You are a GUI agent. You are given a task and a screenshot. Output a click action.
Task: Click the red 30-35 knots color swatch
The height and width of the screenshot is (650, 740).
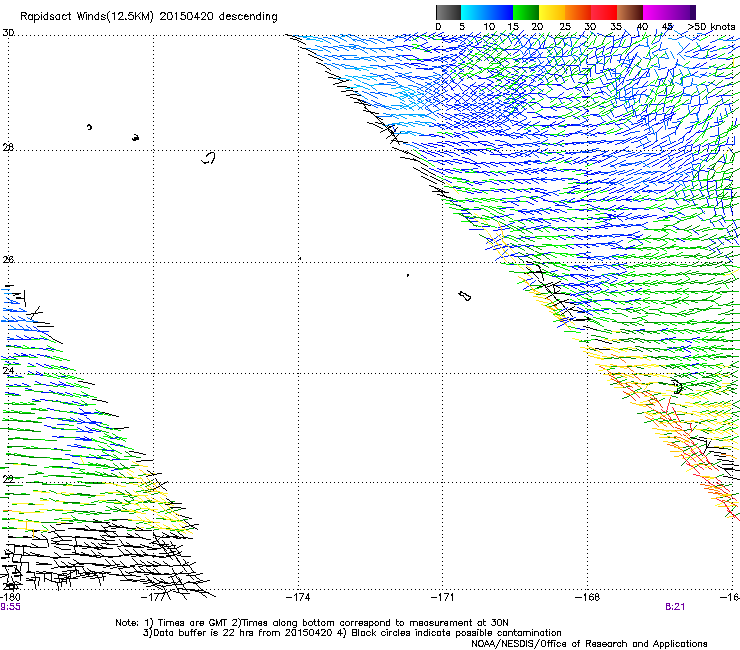point(604,12)
